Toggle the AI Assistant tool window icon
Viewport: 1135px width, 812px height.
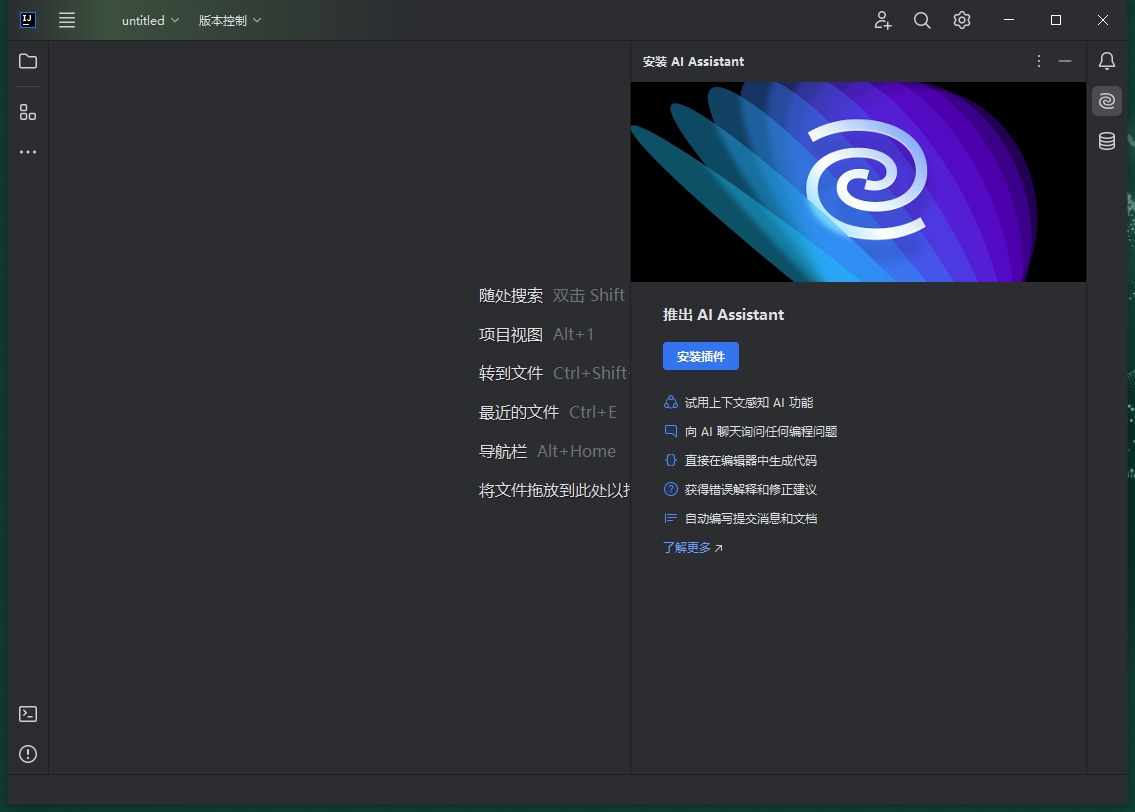pos(1107,101)
